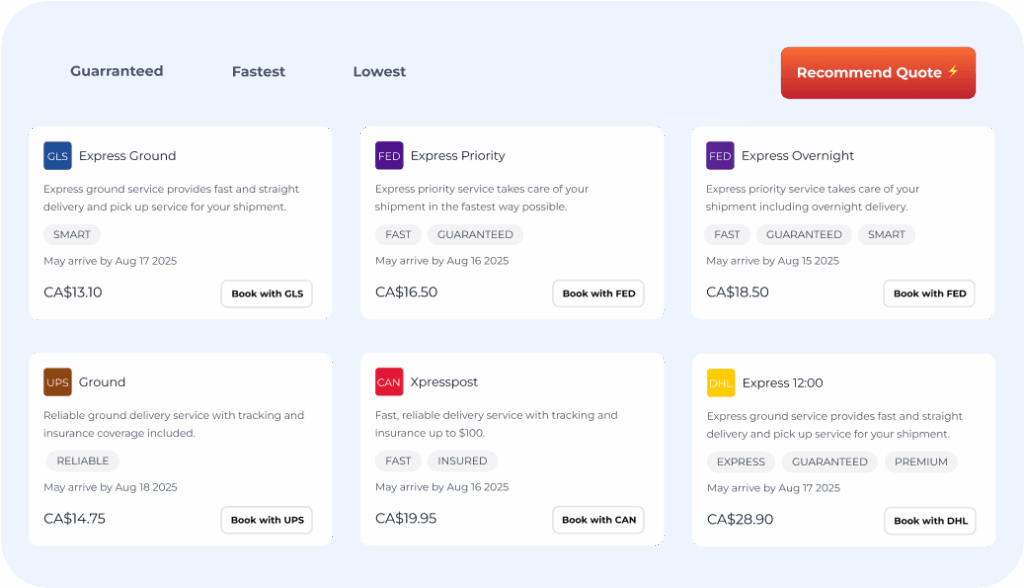Click the GLS carrier logo icon

pyautogui.click(x=58, y=156)
